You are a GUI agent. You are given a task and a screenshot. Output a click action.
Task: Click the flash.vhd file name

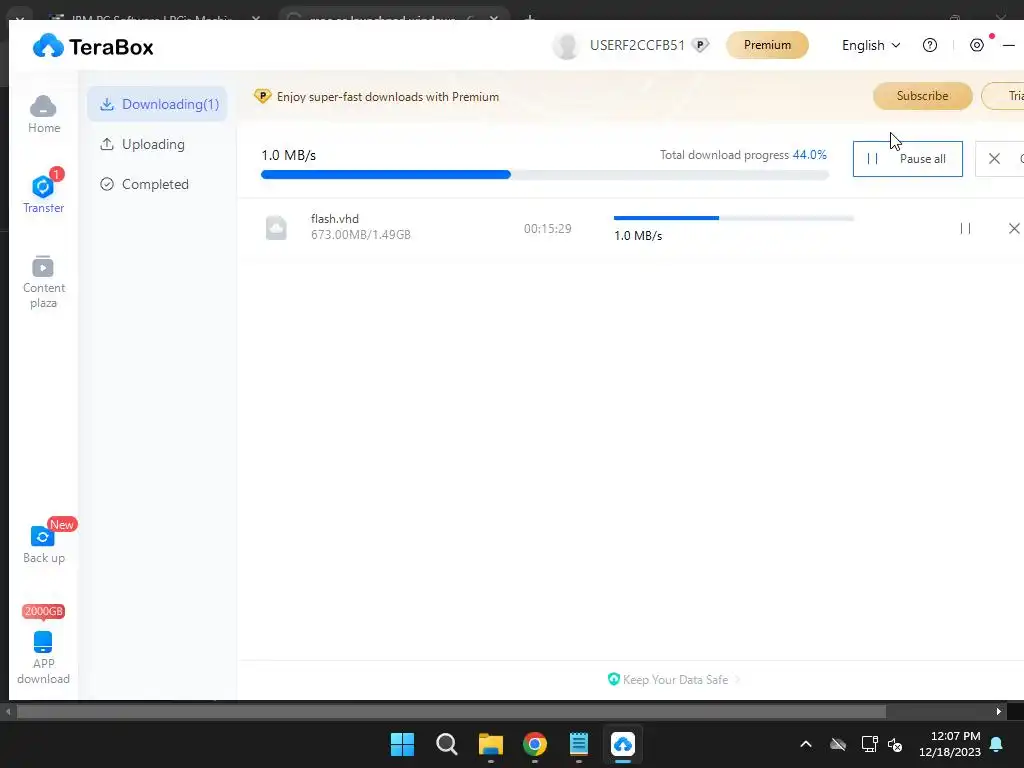(334, 219)
